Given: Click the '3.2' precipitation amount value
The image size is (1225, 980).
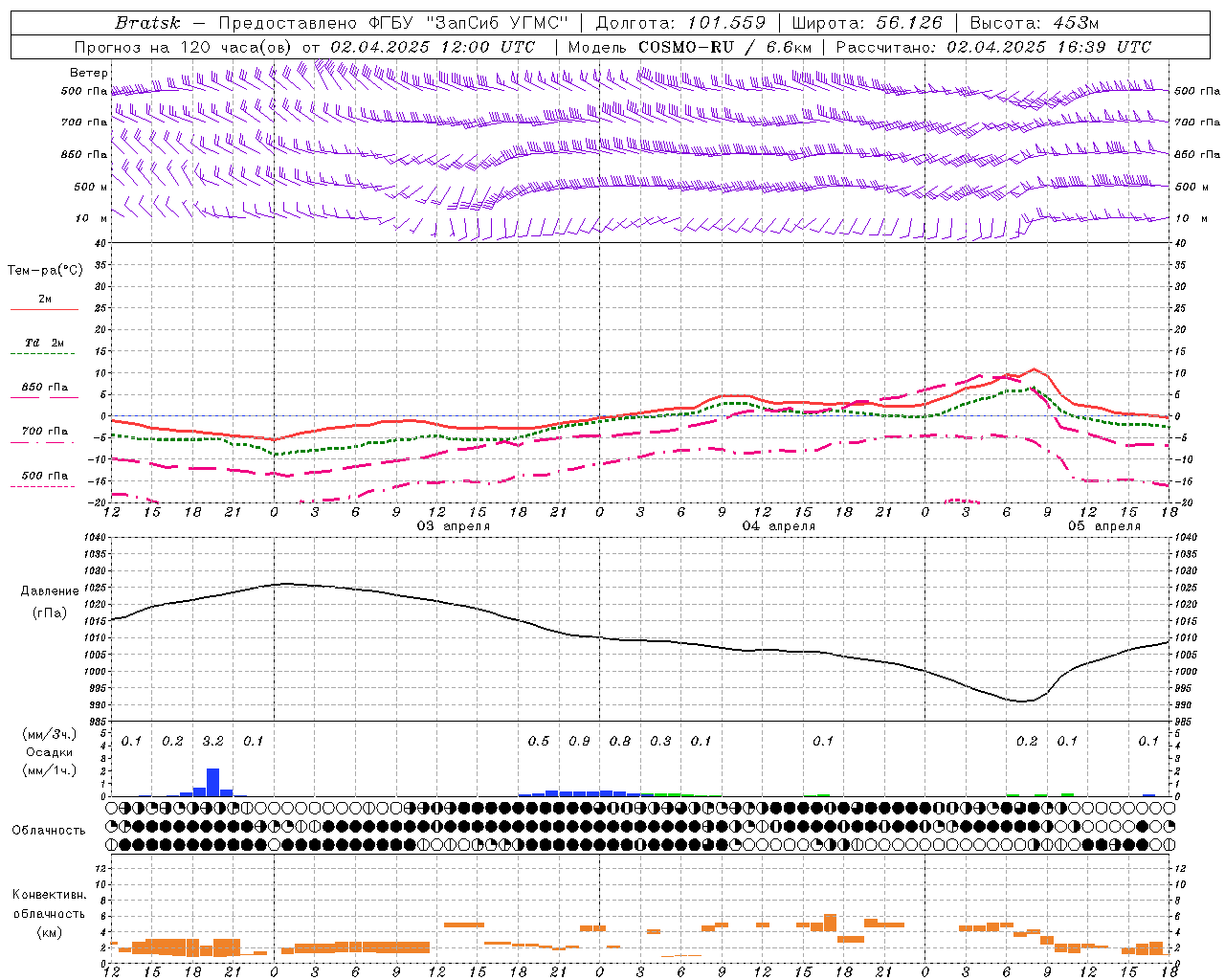Looking at the screenshot, I should point(212,742).
